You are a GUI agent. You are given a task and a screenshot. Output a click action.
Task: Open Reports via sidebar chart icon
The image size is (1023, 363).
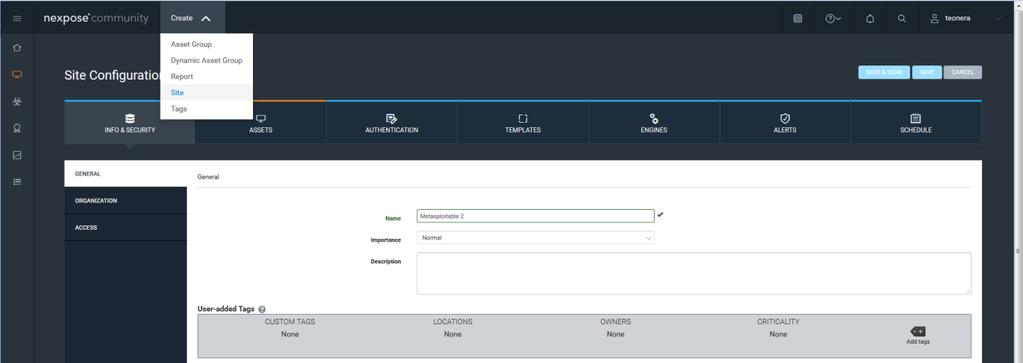click(x=17, y=155)
